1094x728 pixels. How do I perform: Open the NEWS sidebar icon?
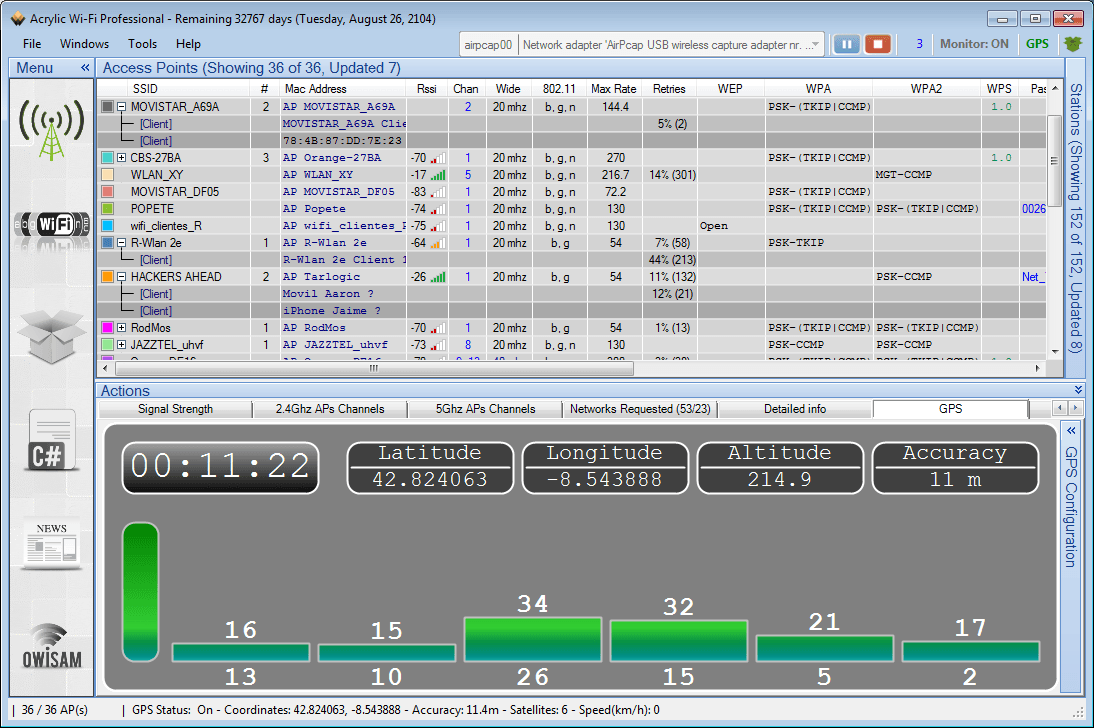tap(52, 543)
